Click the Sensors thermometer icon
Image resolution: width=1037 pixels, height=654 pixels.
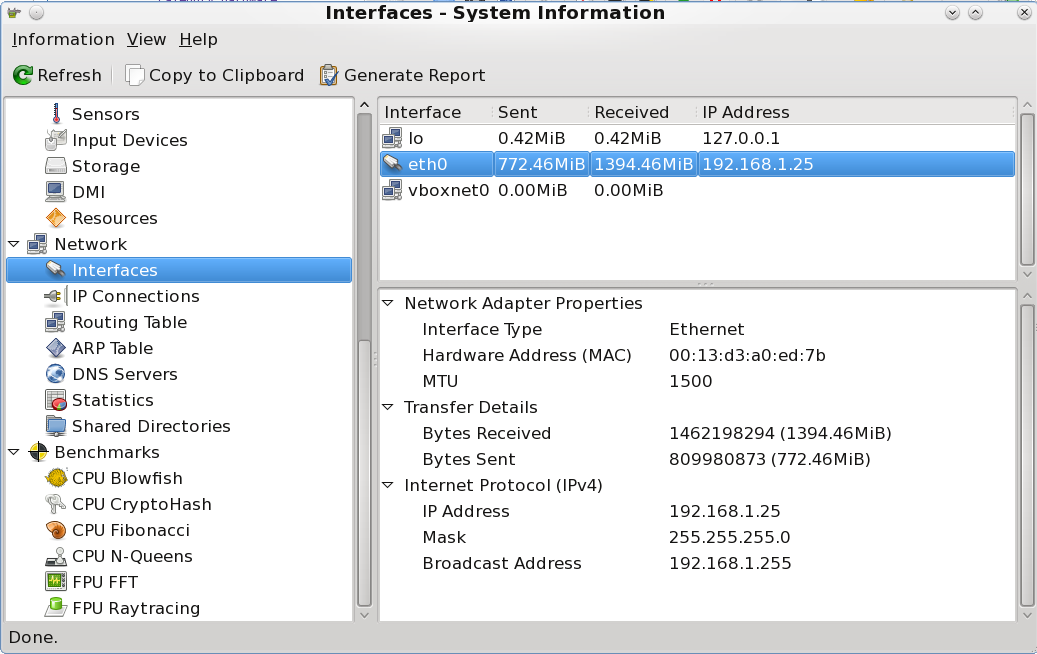click(x=56, y=114)
